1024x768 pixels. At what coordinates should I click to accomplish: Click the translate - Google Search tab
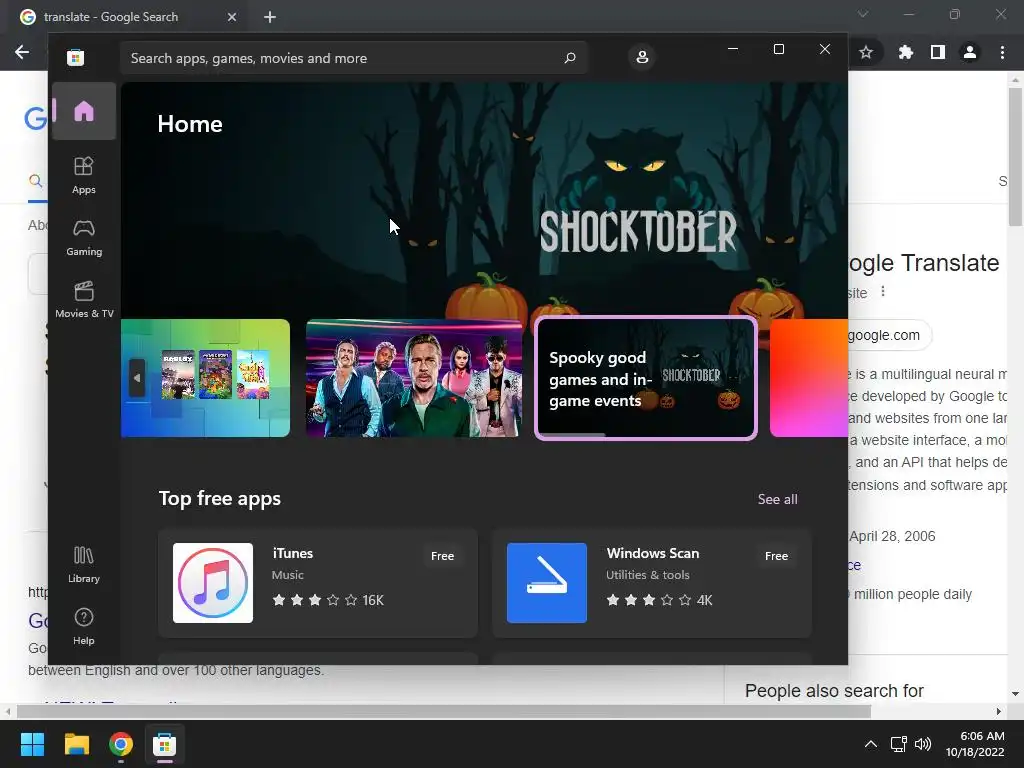pos(128,17)
